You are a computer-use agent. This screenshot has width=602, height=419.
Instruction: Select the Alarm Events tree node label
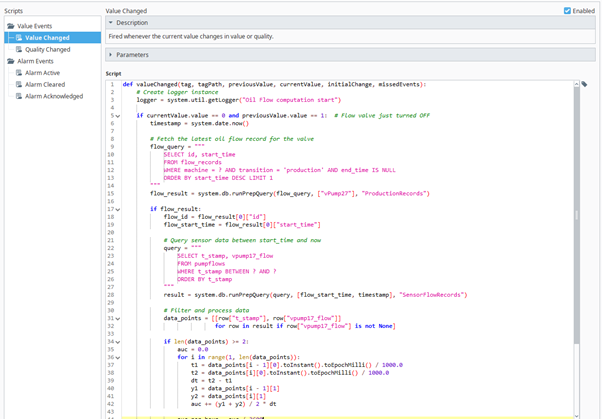coord(35,61)
